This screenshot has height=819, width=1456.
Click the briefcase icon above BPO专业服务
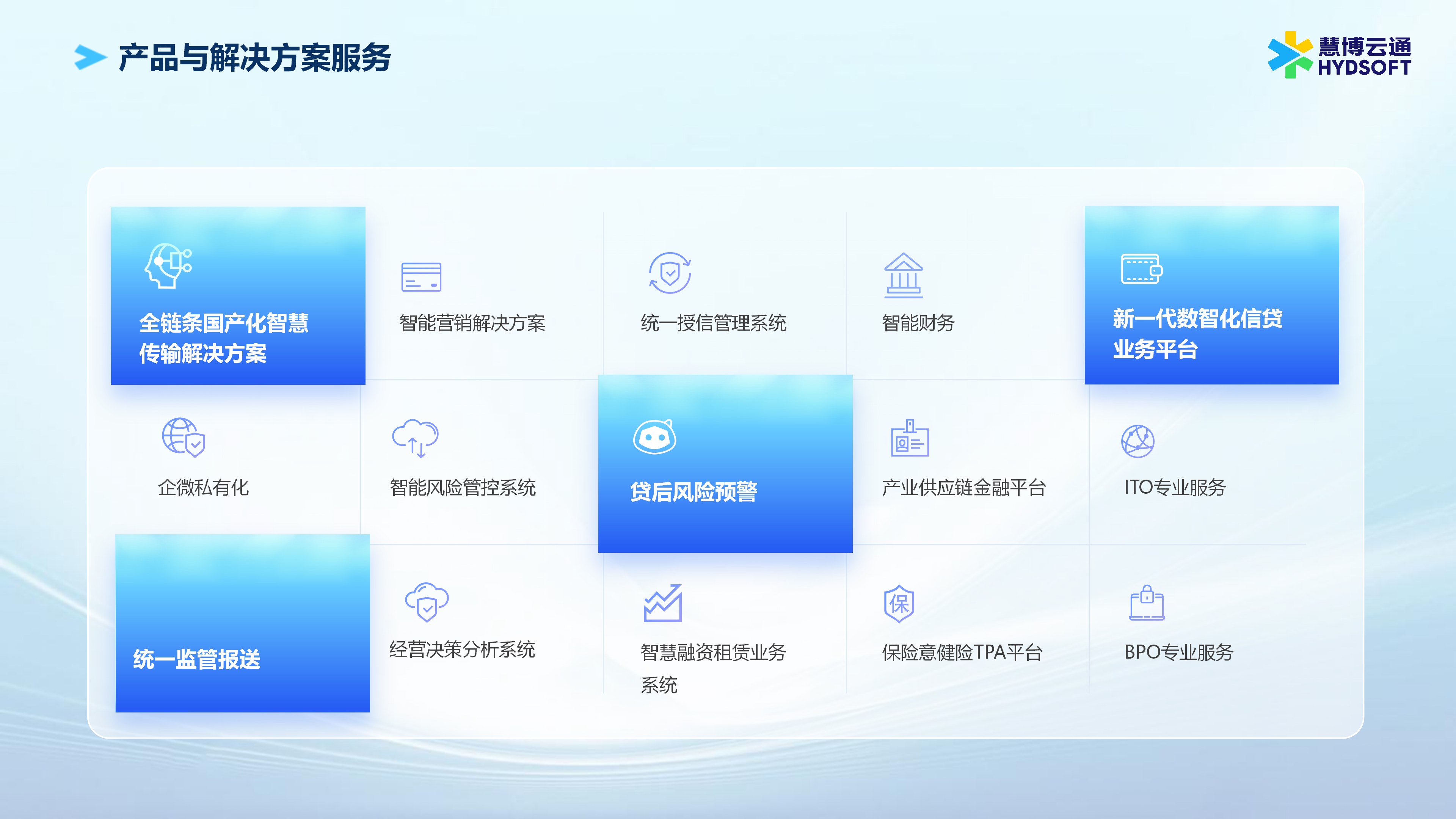point(1147,603)
